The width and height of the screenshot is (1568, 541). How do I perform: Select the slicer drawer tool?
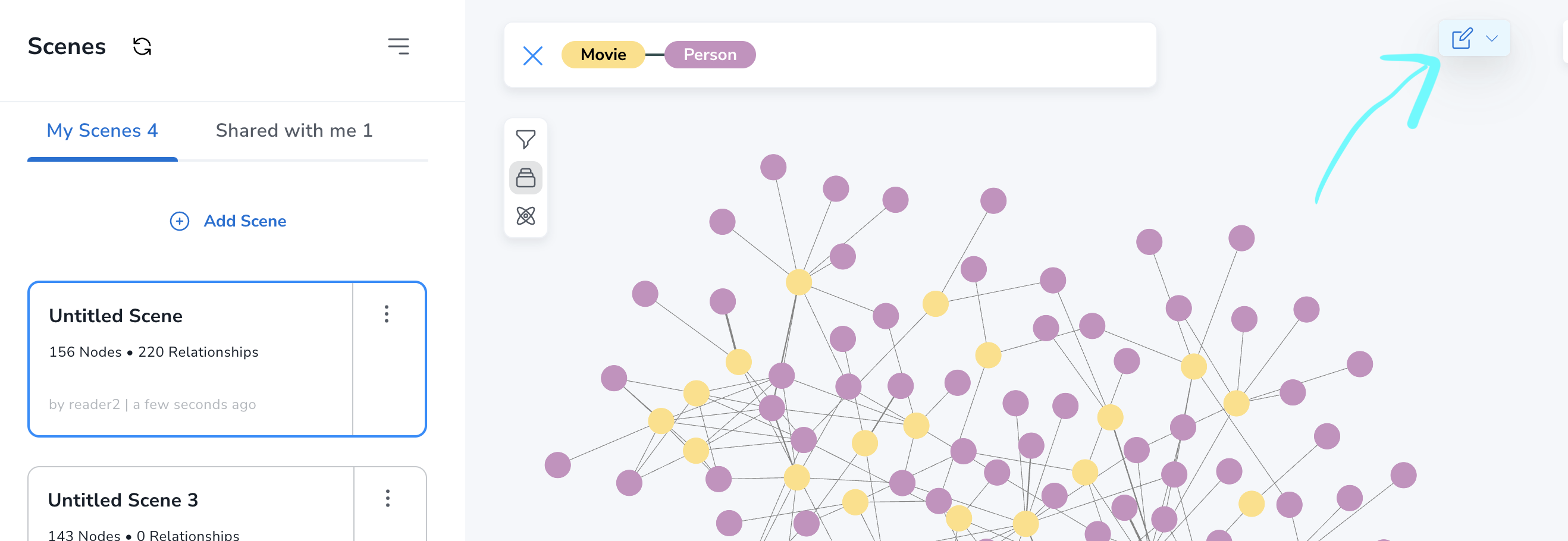(x=525, y=177)
